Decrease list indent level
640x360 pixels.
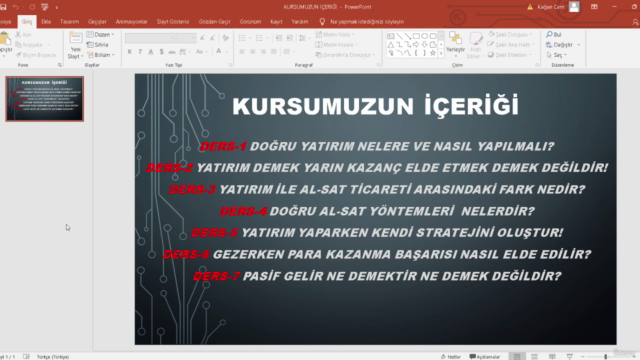(278, 38)
